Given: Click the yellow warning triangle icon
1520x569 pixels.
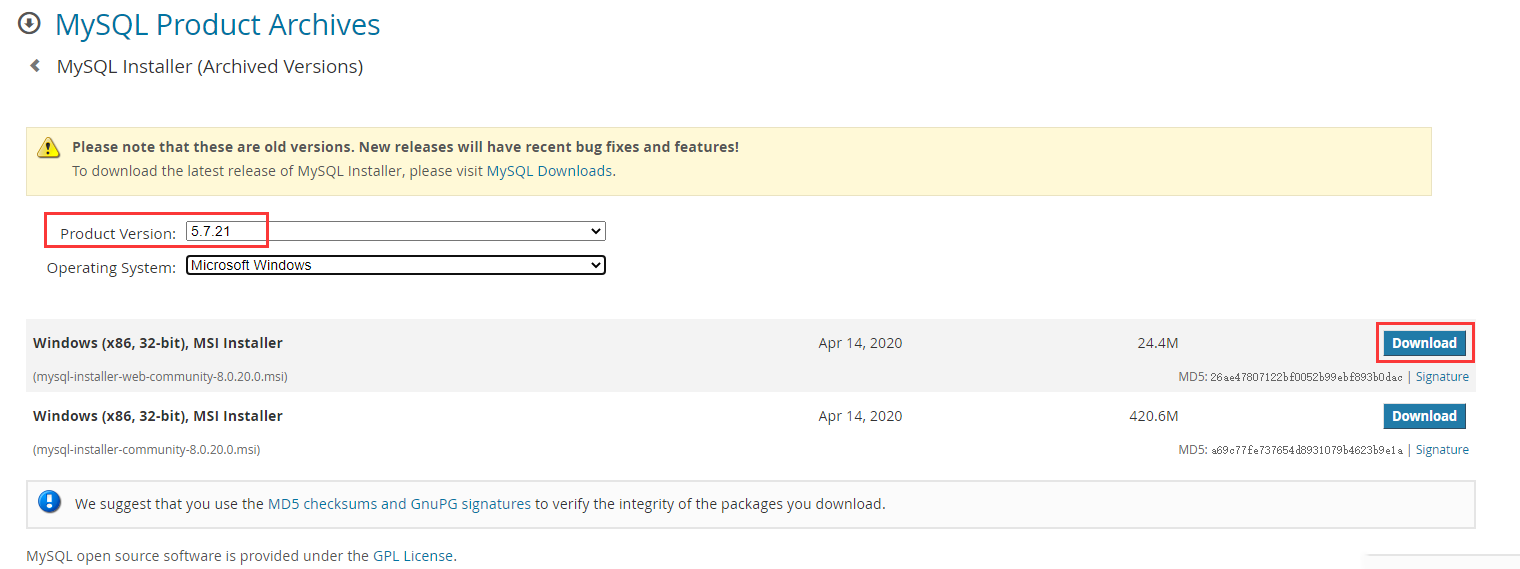Looking at the screenshot, I should 49,148.
